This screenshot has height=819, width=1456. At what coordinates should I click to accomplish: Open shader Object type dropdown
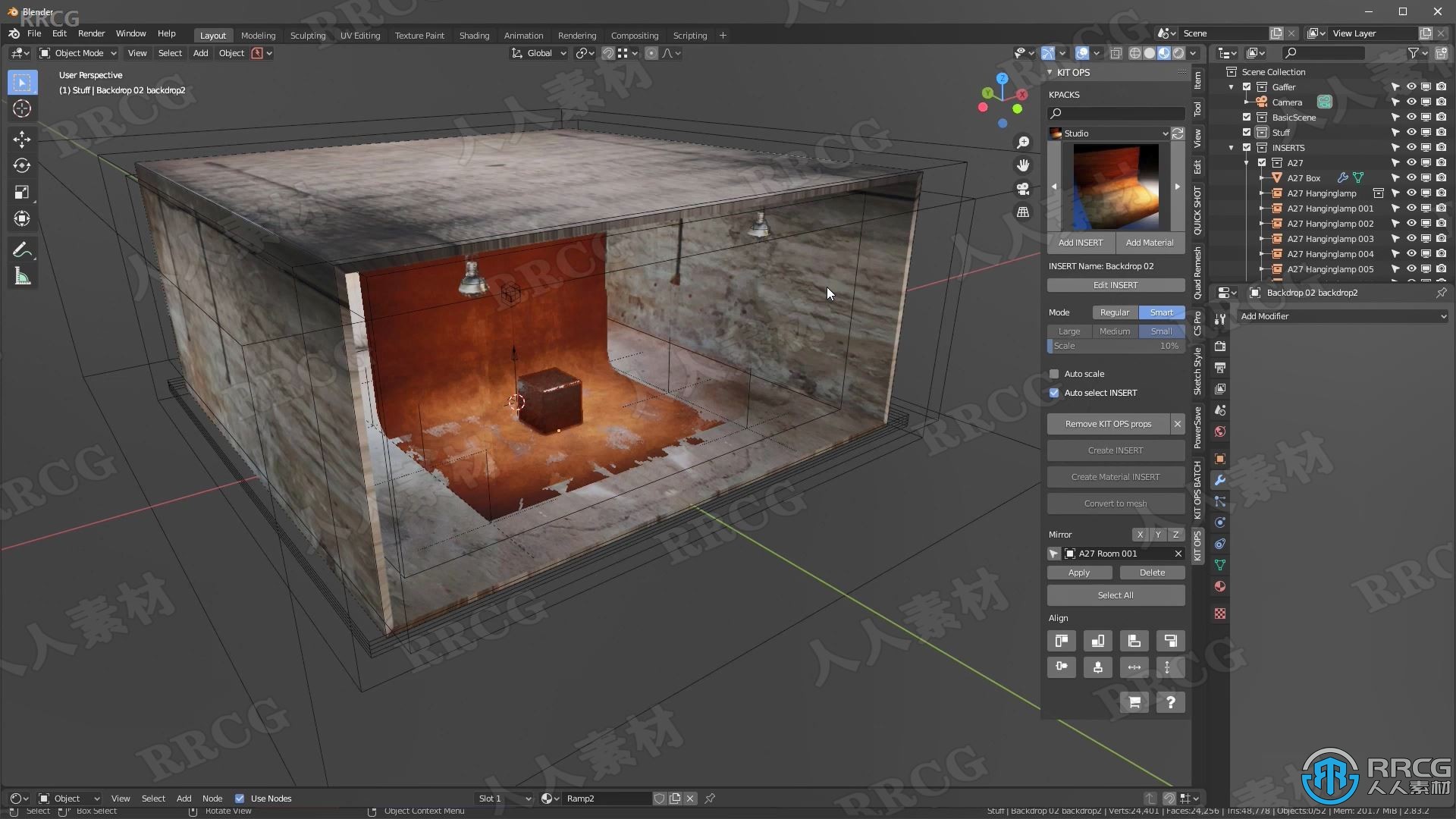69,799
